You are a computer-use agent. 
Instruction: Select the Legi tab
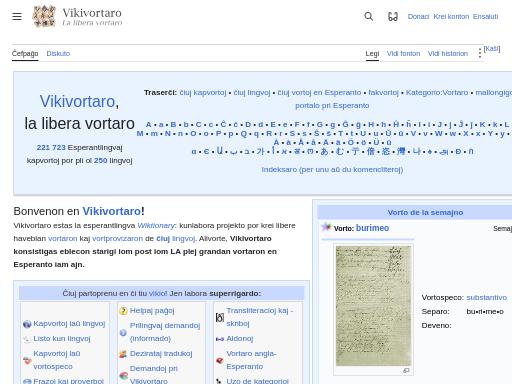pos(372,54)
